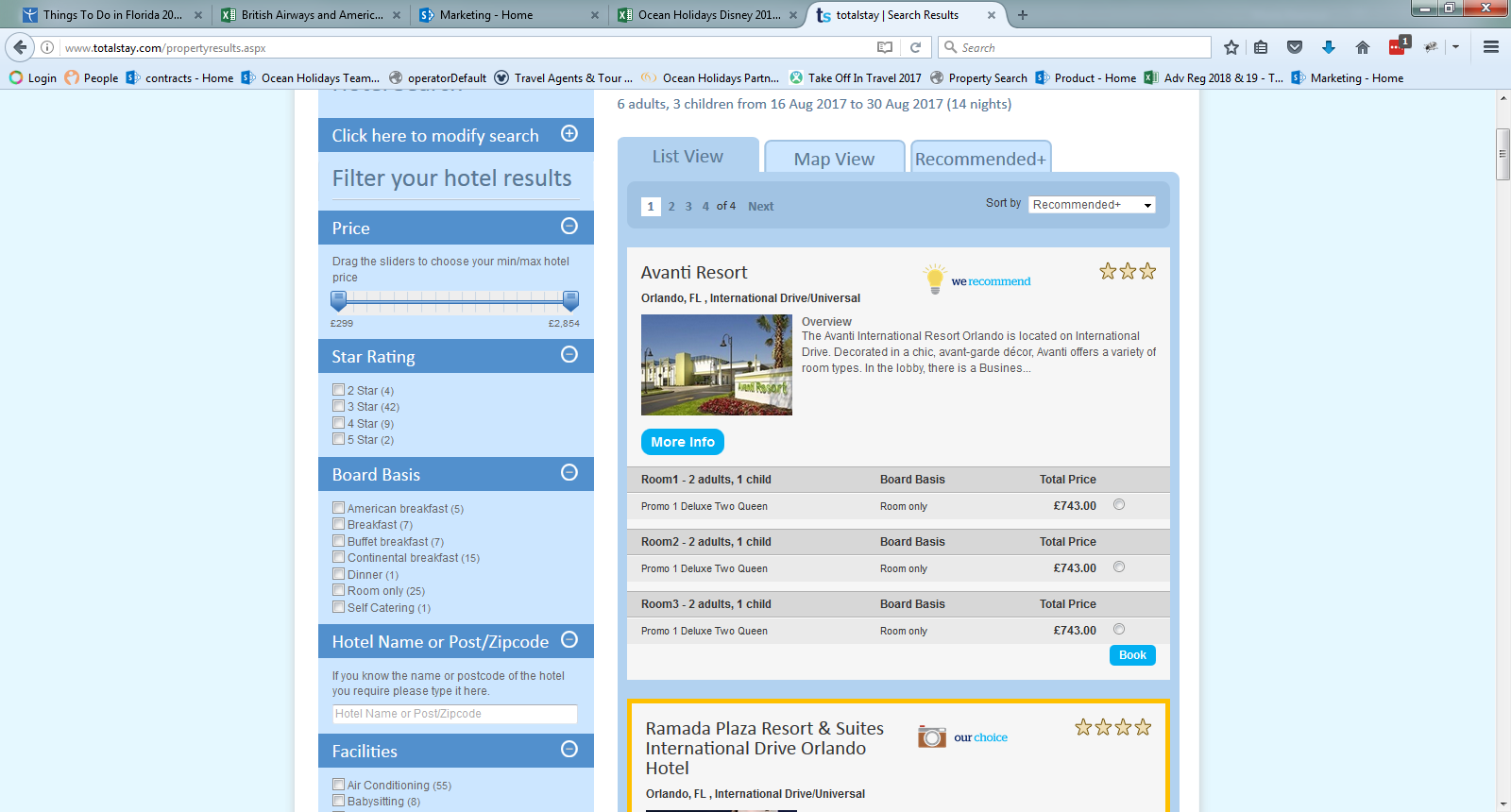The height and width of the screenshot is (812, 1511).
Task: Click the Avanti Resort photo thumbnail
Action: tap(717, 364)
